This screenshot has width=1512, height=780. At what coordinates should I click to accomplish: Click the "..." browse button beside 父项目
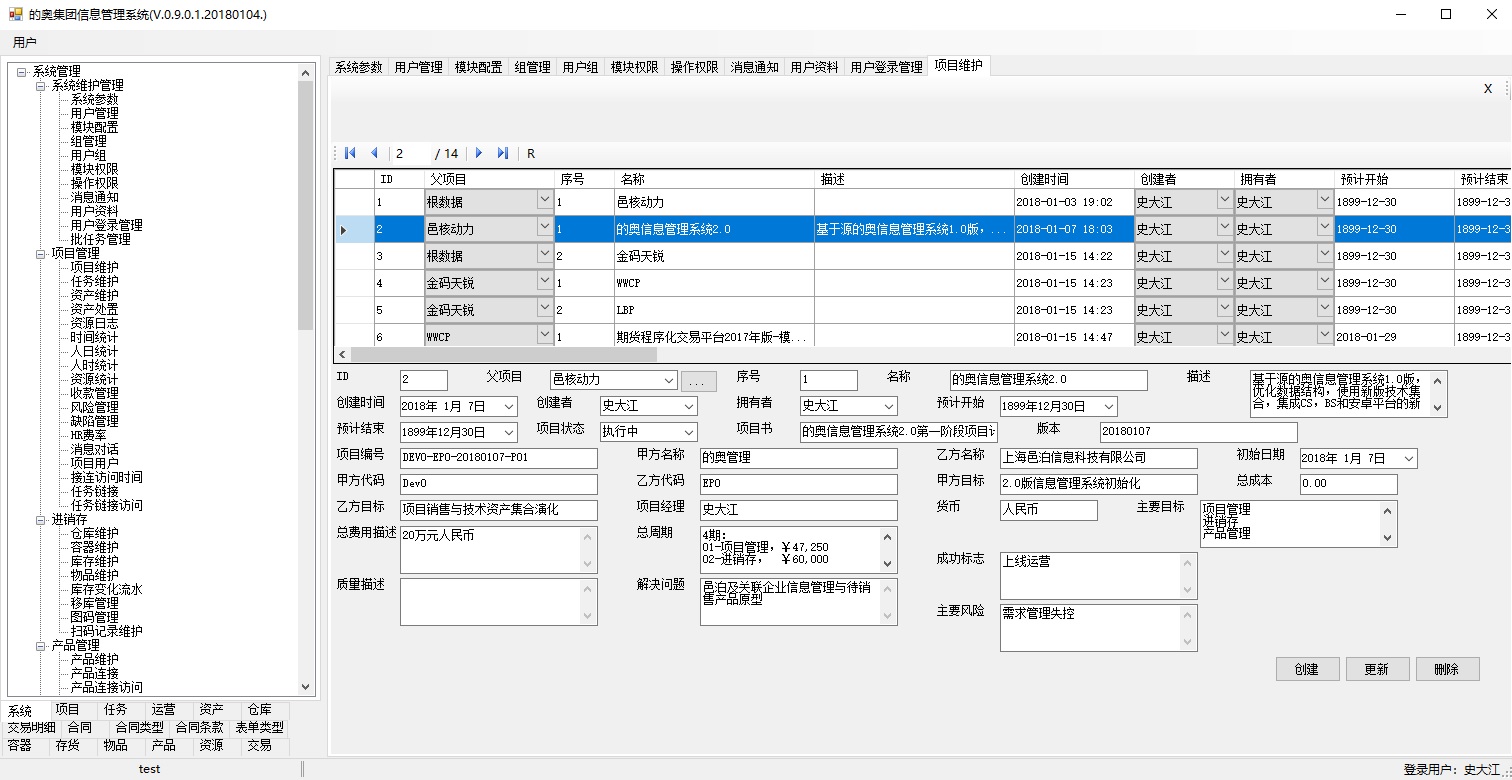click(x=698, y=380)
